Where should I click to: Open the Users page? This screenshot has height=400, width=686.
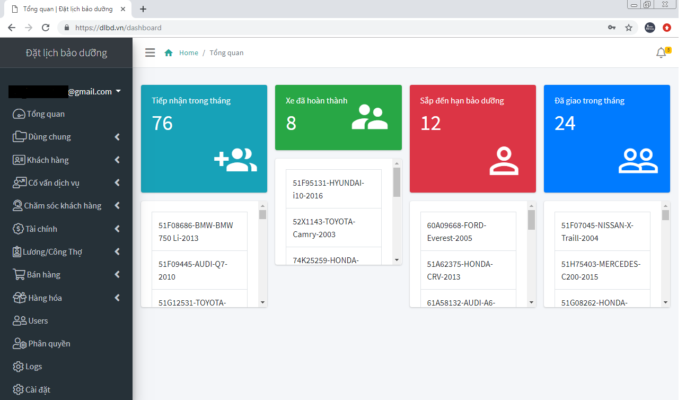(38, 321)
